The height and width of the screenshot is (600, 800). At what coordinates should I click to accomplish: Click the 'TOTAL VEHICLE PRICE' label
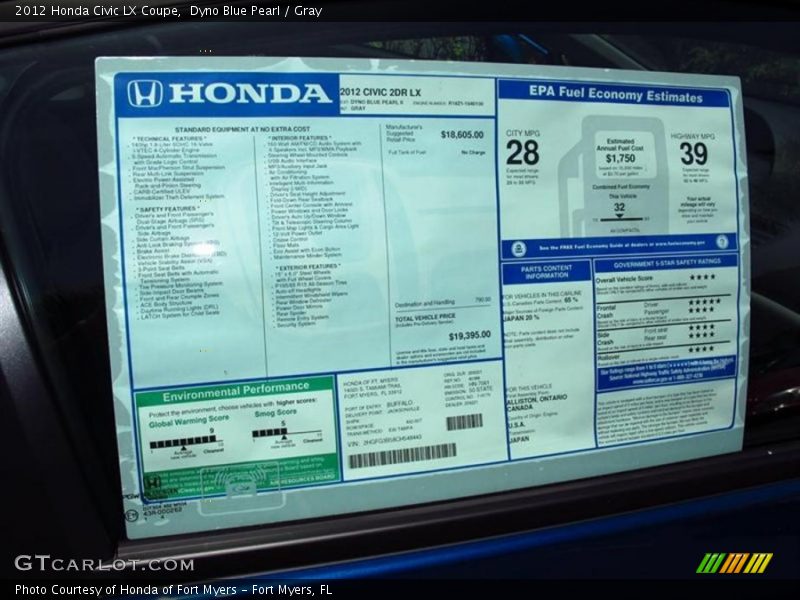point(424,317)
